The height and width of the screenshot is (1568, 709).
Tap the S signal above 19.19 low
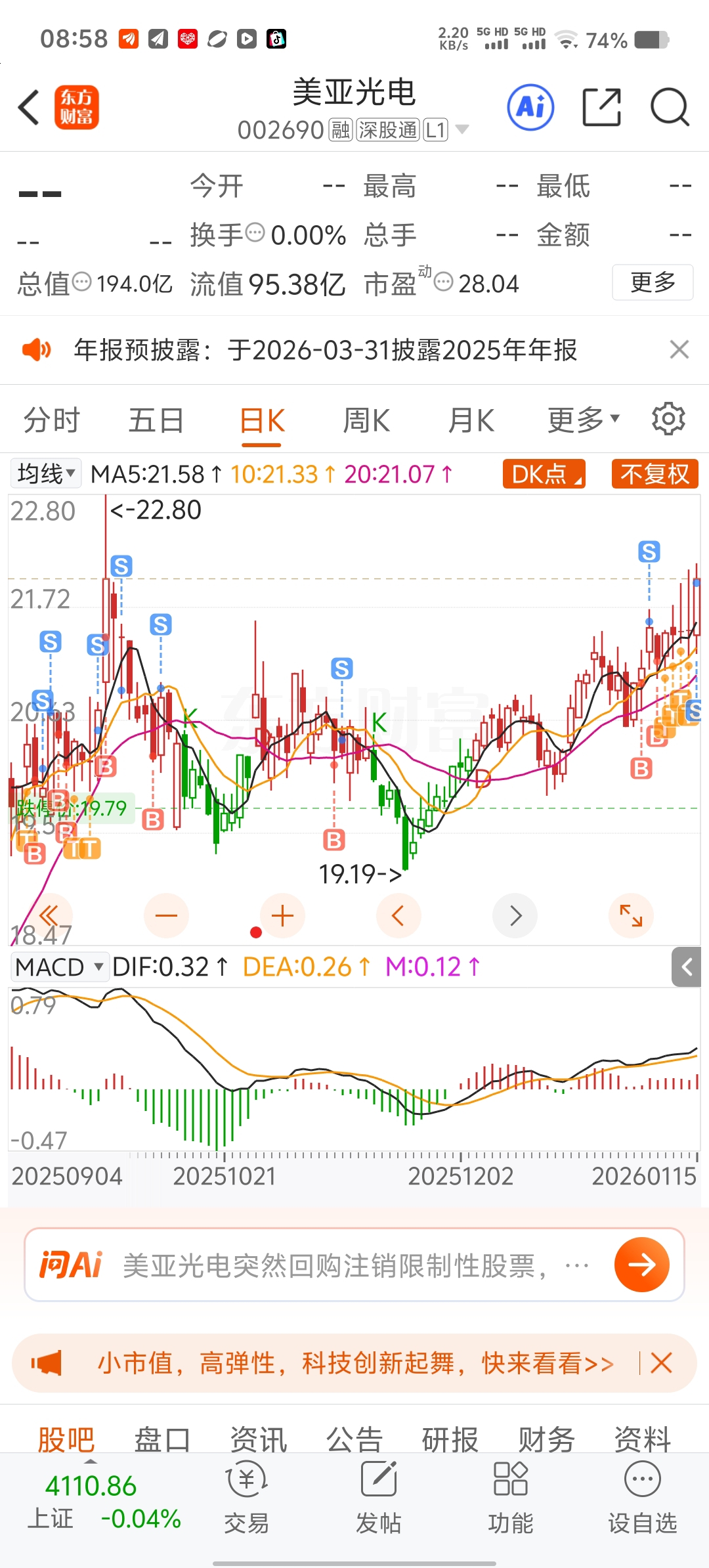(x=341, y=668)
